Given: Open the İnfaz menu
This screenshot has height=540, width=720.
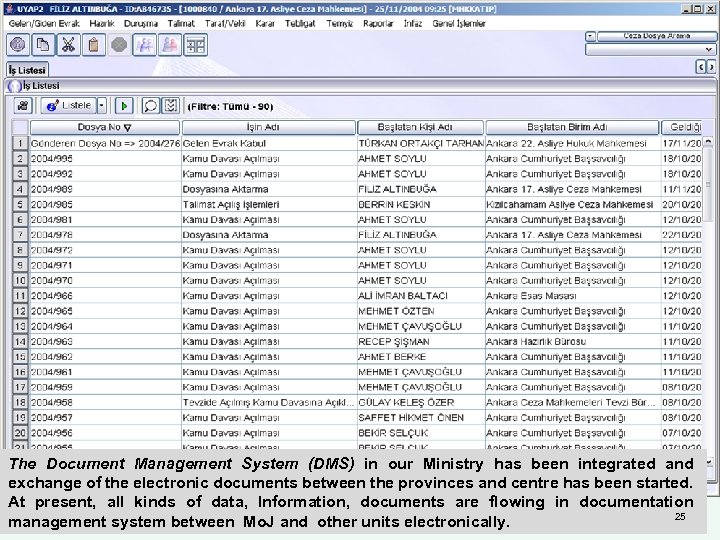Looking at the screenshot, I should coord(413,23).
